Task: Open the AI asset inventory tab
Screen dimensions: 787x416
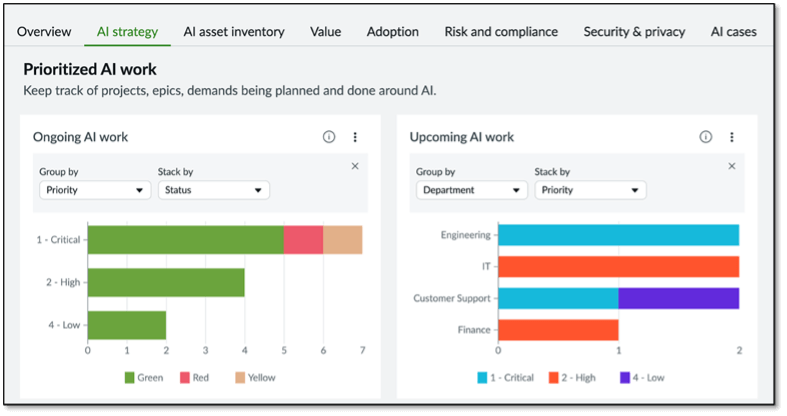Action: click(x=234, y=31)
